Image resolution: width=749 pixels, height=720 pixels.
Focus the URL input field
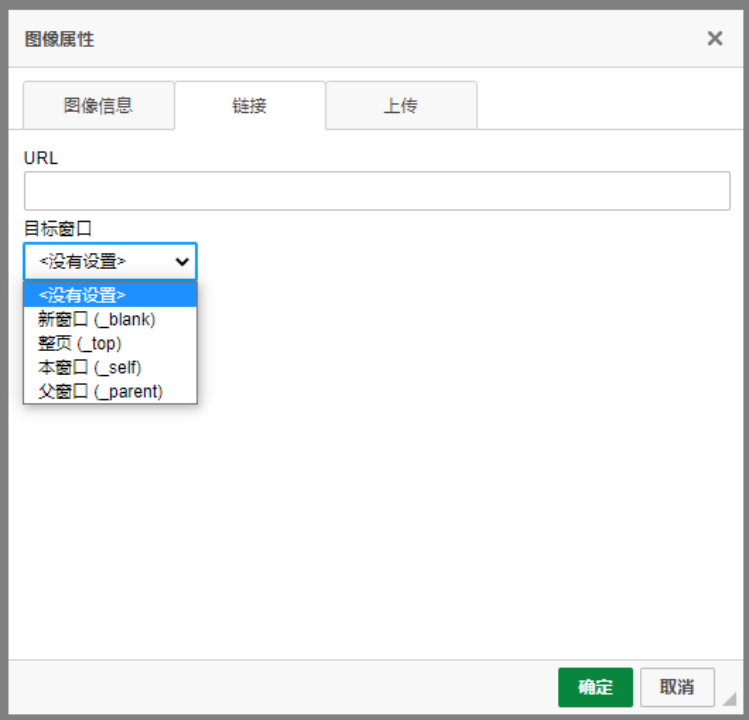[x=376, y=191]
